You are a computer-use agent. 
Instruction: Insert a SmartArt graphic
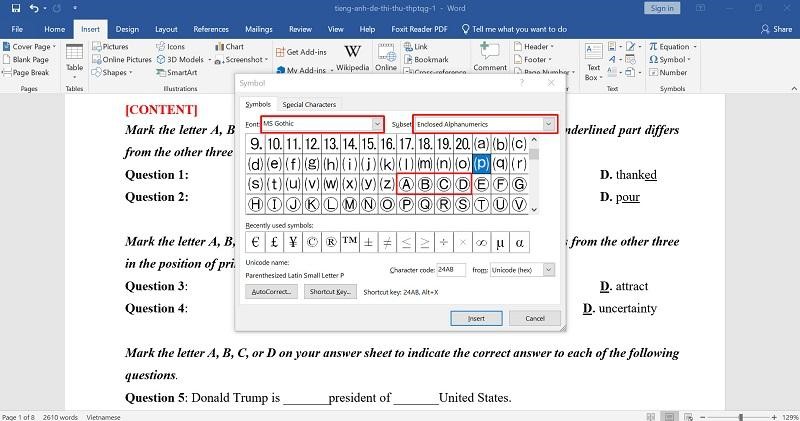pos(177,72)
